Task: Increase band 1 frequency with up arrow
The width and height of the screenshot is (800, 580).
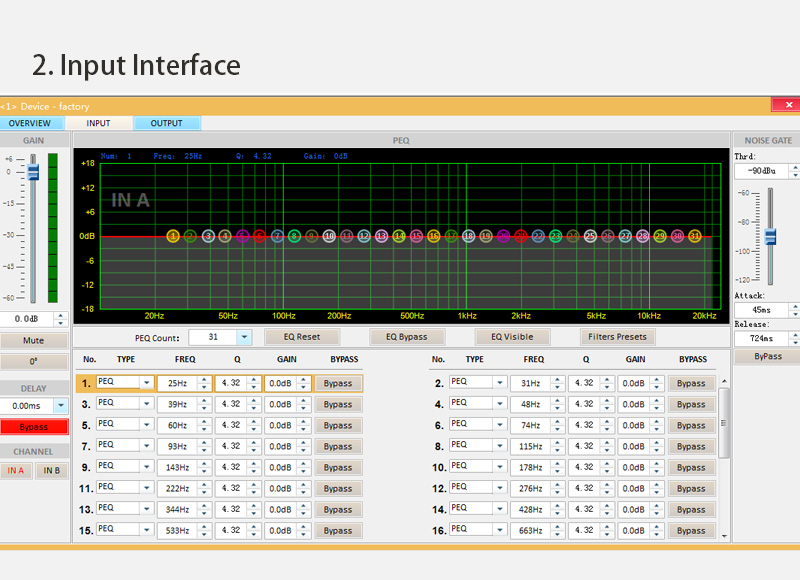Action: [x=205, y=379]
